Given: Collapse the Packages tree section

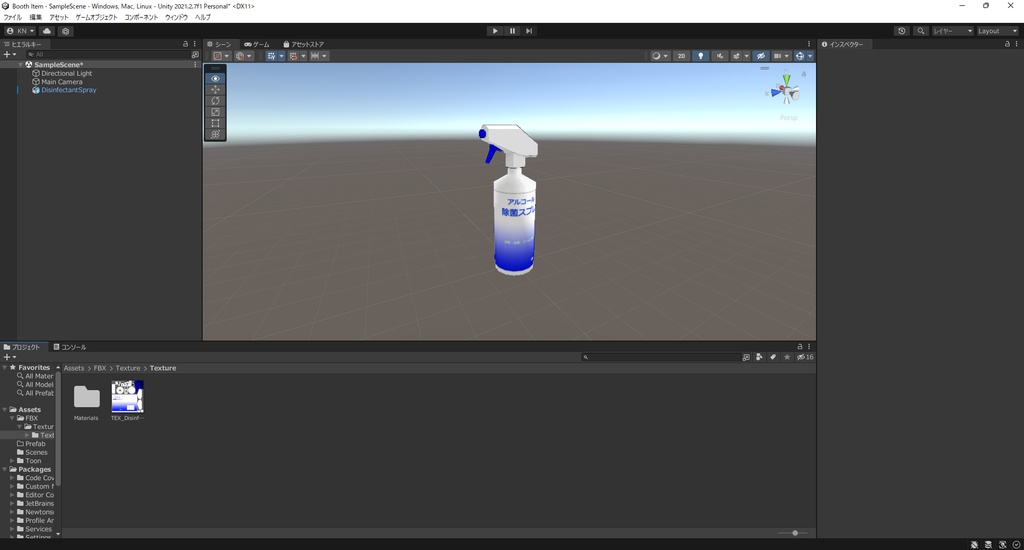Looking at the screenshot, I should click(x=5, y=470).
